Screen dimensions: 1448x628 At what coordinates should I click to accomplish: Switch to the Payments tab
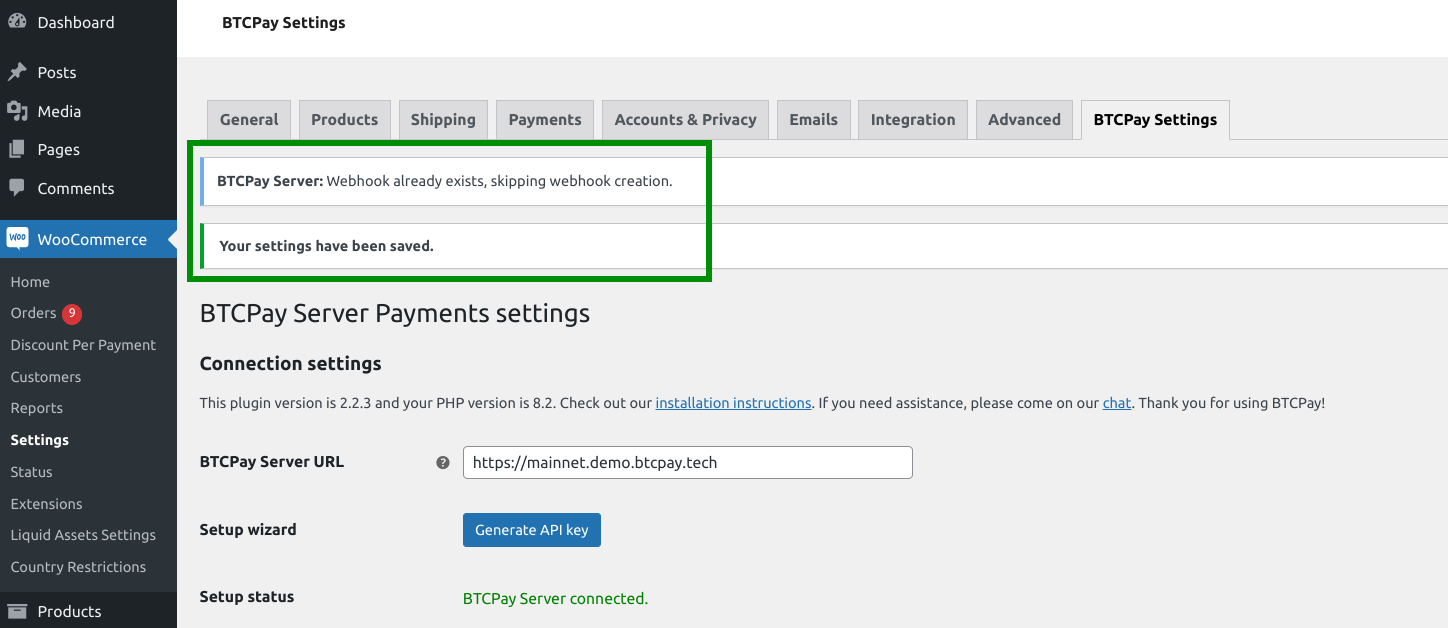[544, 119]
